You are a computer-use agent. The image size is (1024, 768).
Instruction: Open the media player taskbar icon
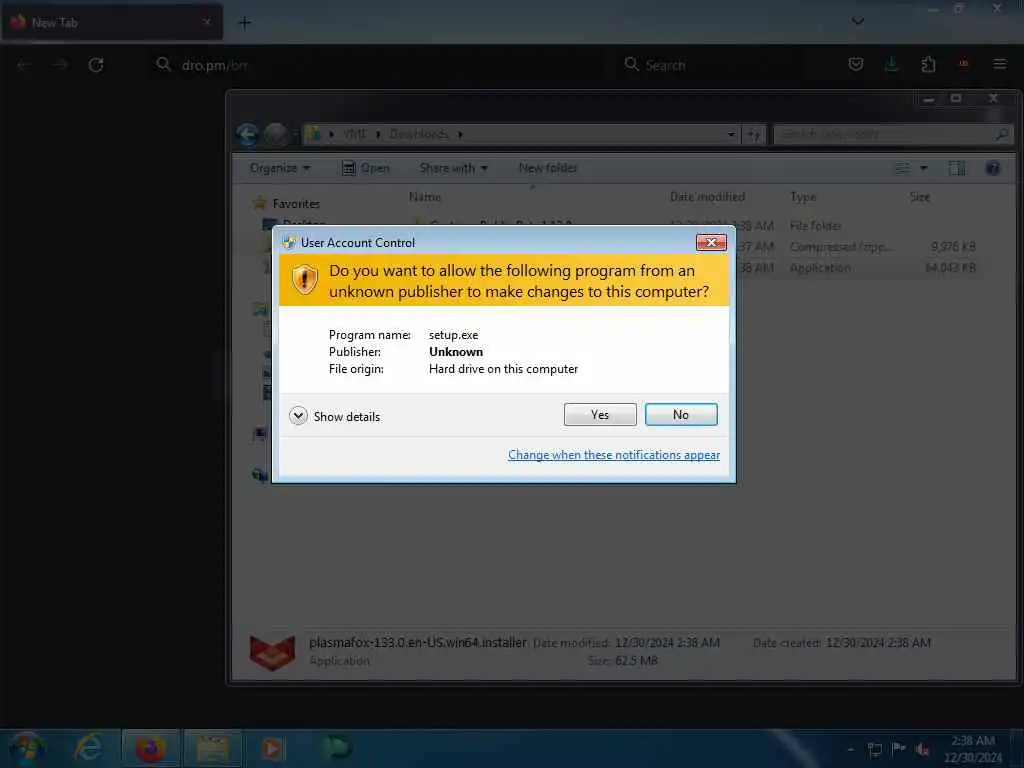click(273, 748)
